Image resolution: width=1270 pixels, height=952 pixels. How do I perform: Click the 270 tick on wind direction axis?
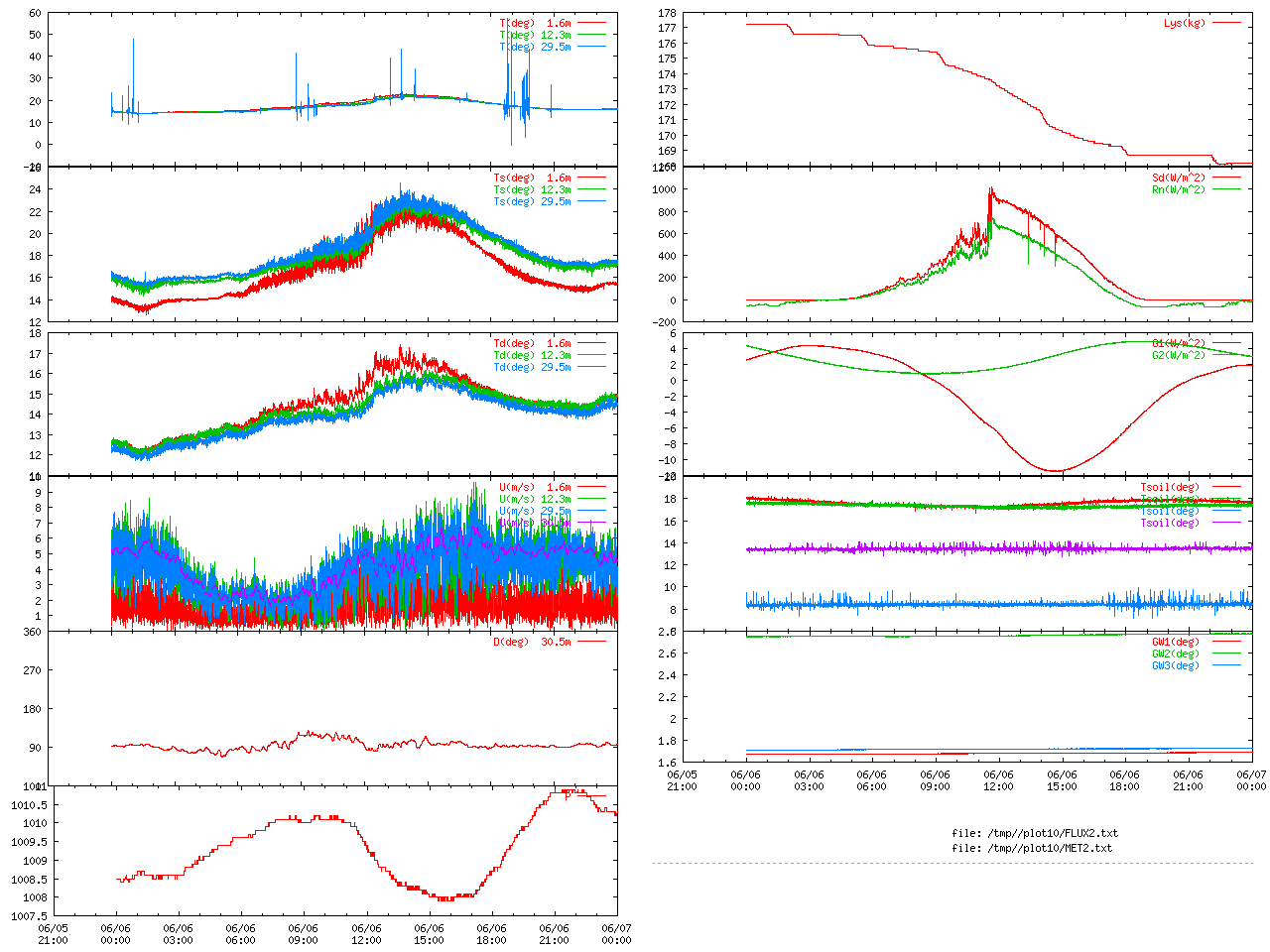pos(32,670)
